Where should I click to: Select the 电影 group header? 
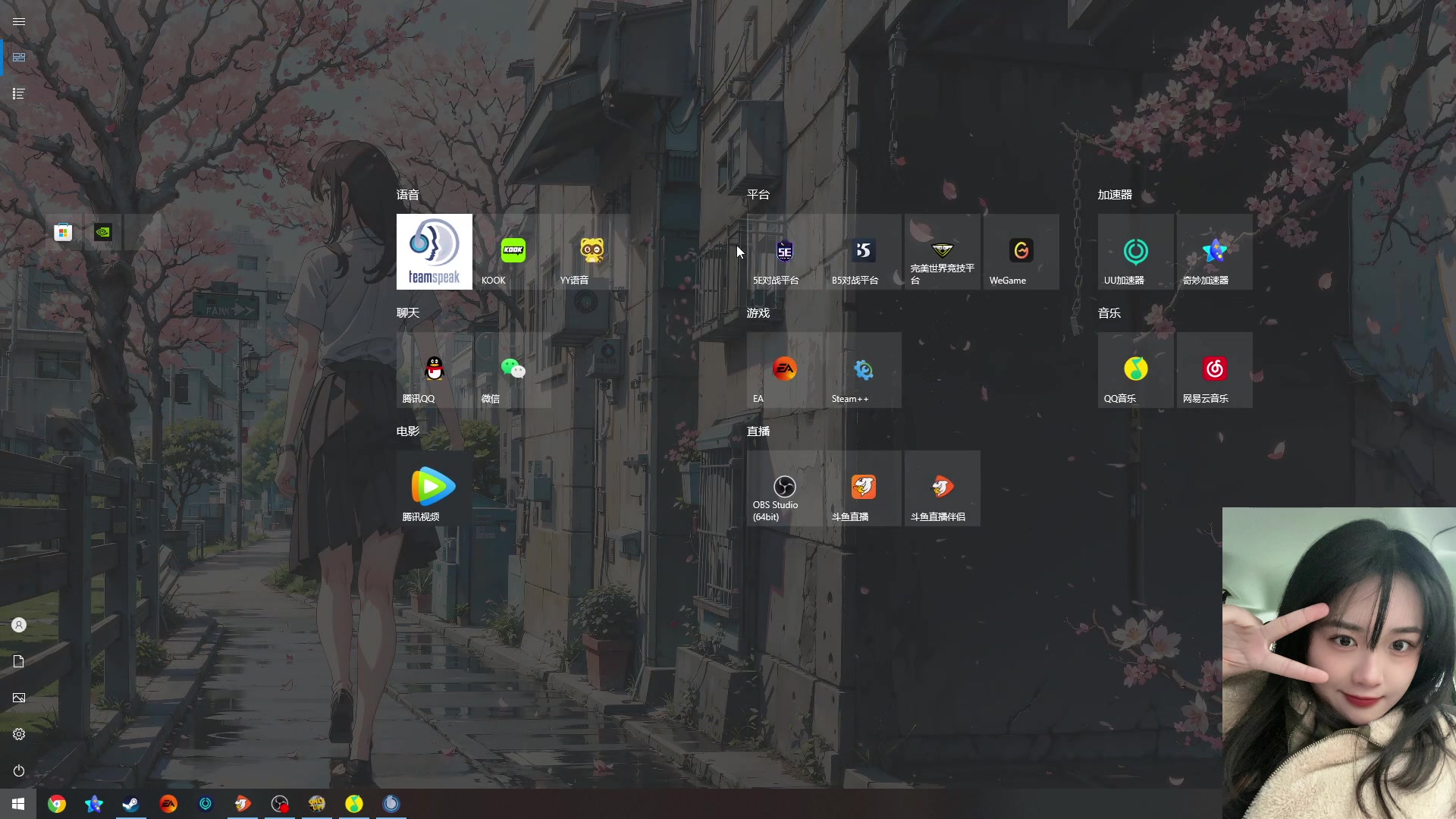pyautogui.click(x=408, y=431)
